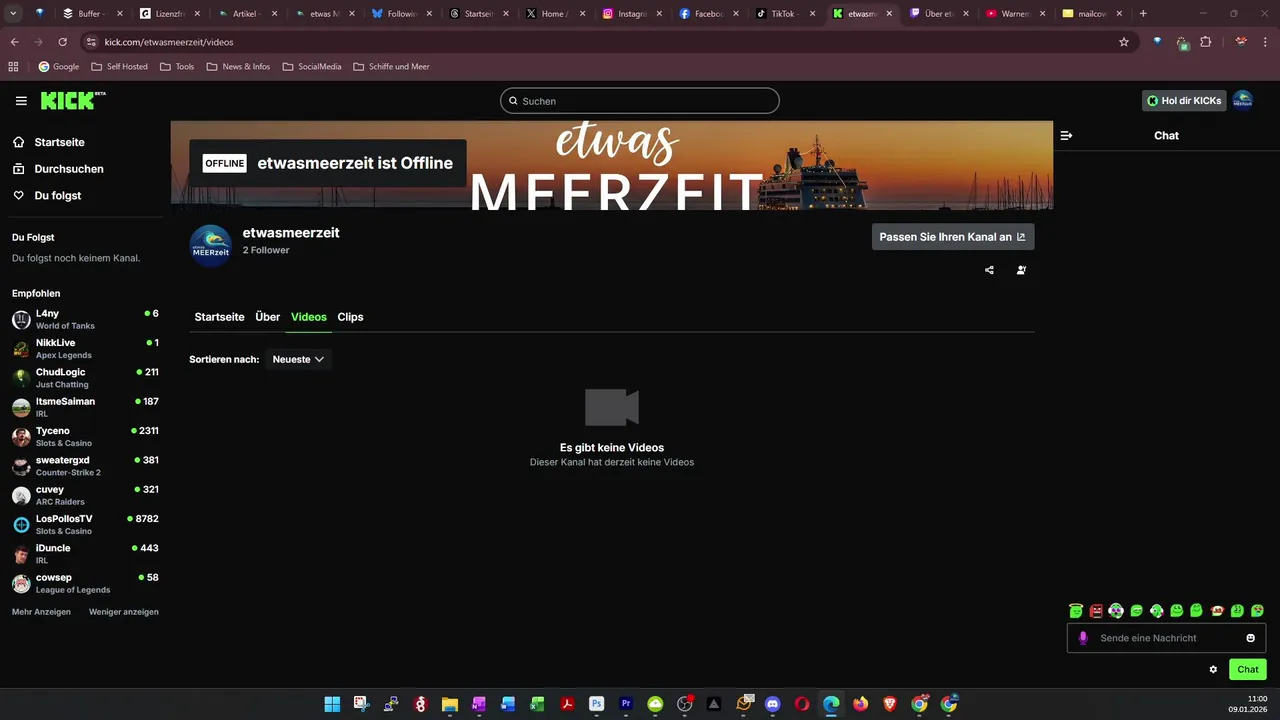Open recommended channel ItsmeSaiman
This screenshot has width=1280, height=720.
pos(85,407)
